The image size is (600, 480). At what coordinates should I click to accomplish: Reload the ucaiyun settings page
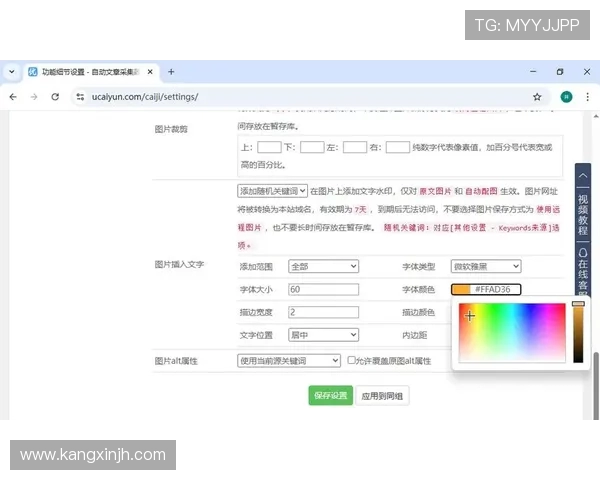55,97
